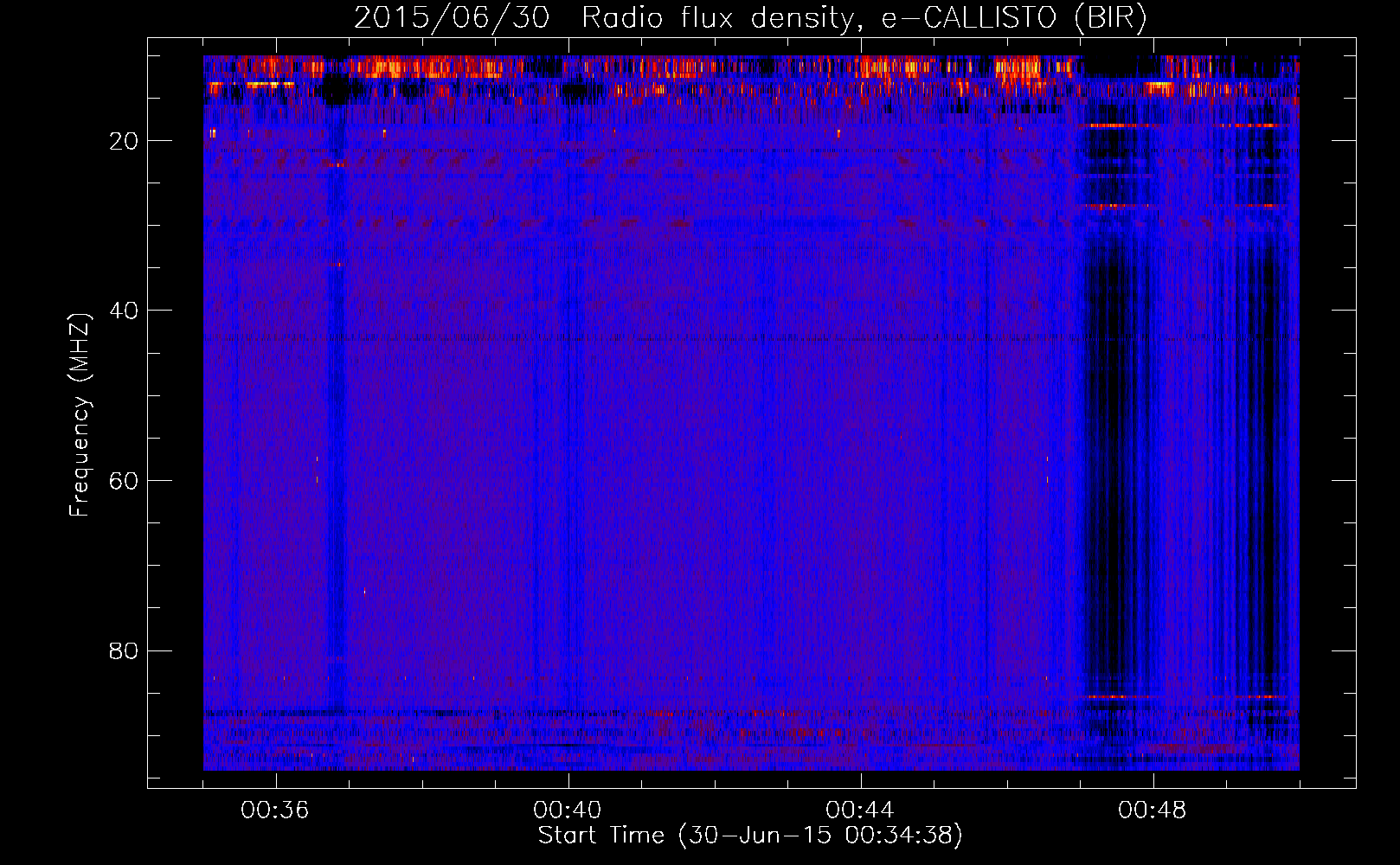Click the 80 MHz frequency tick label
The image size is (1400, 865).
tap(124, 651)
